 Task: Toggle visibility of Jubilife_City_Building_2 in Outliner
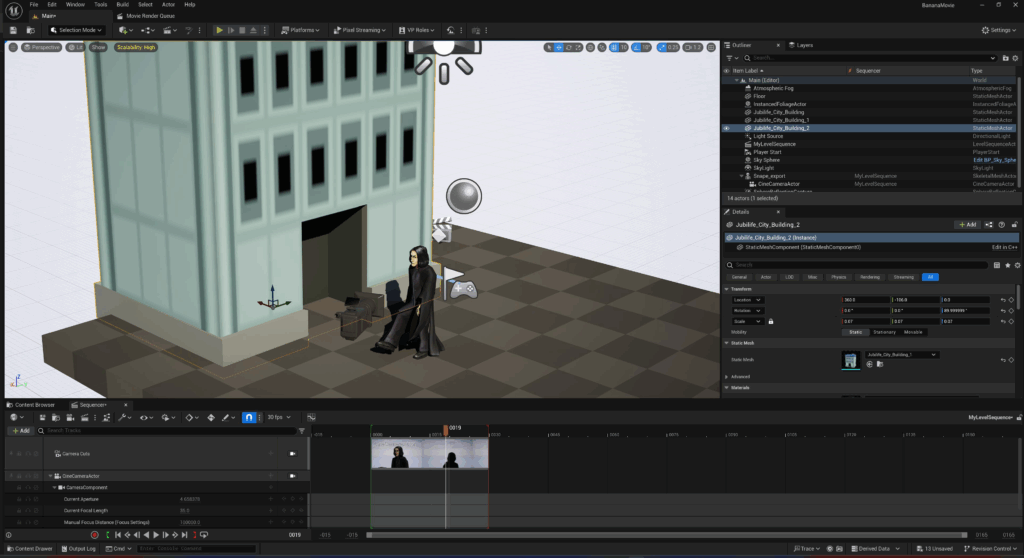[x=727, y=128]
